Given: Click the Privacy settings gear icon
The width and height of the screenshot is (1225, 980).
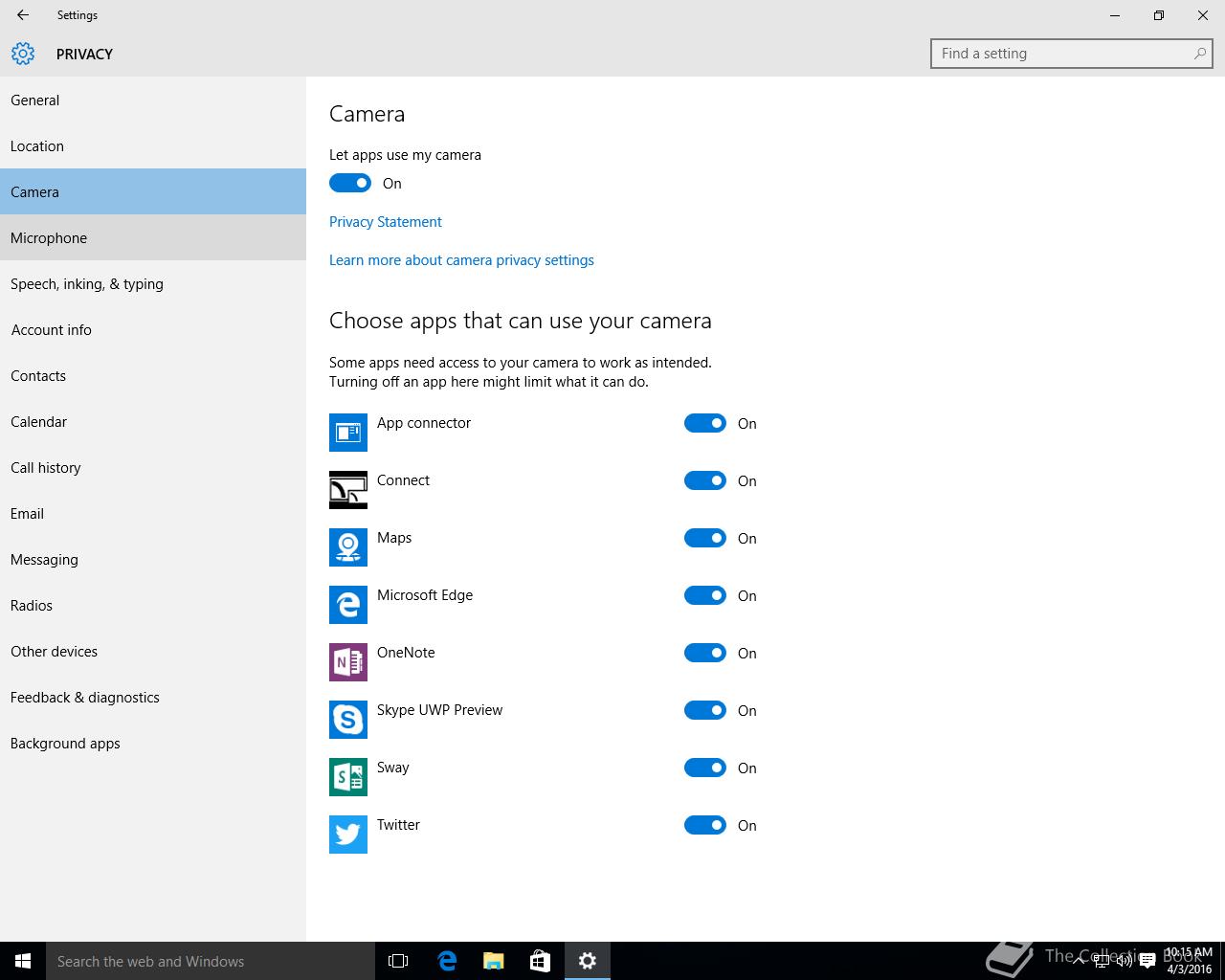Looking at the screenshot, I should [x=23, y=54].
